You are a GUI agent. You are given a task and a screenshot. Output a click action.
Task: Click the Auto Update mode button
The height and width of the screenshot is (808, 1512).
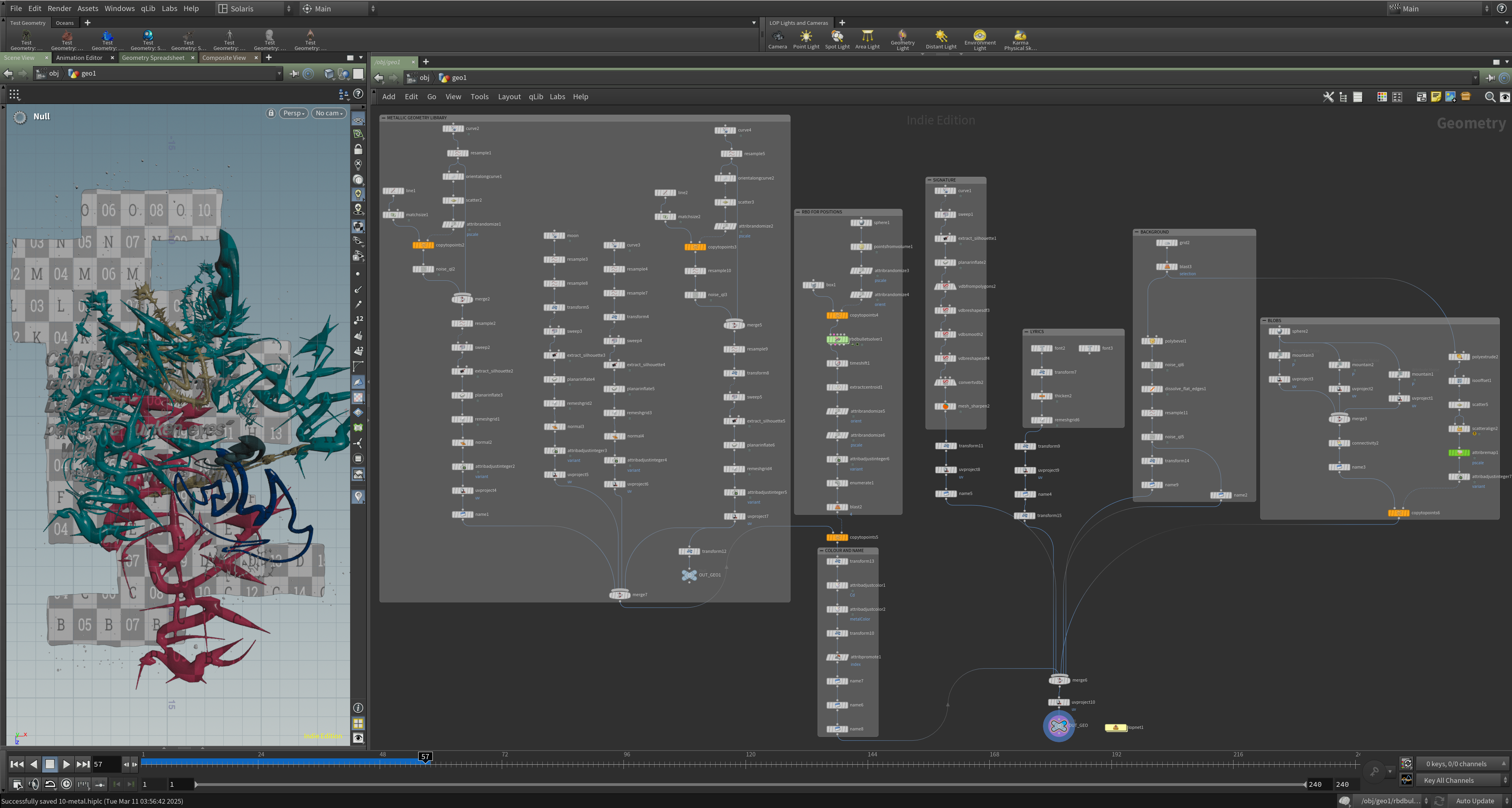click(1475, 801)
